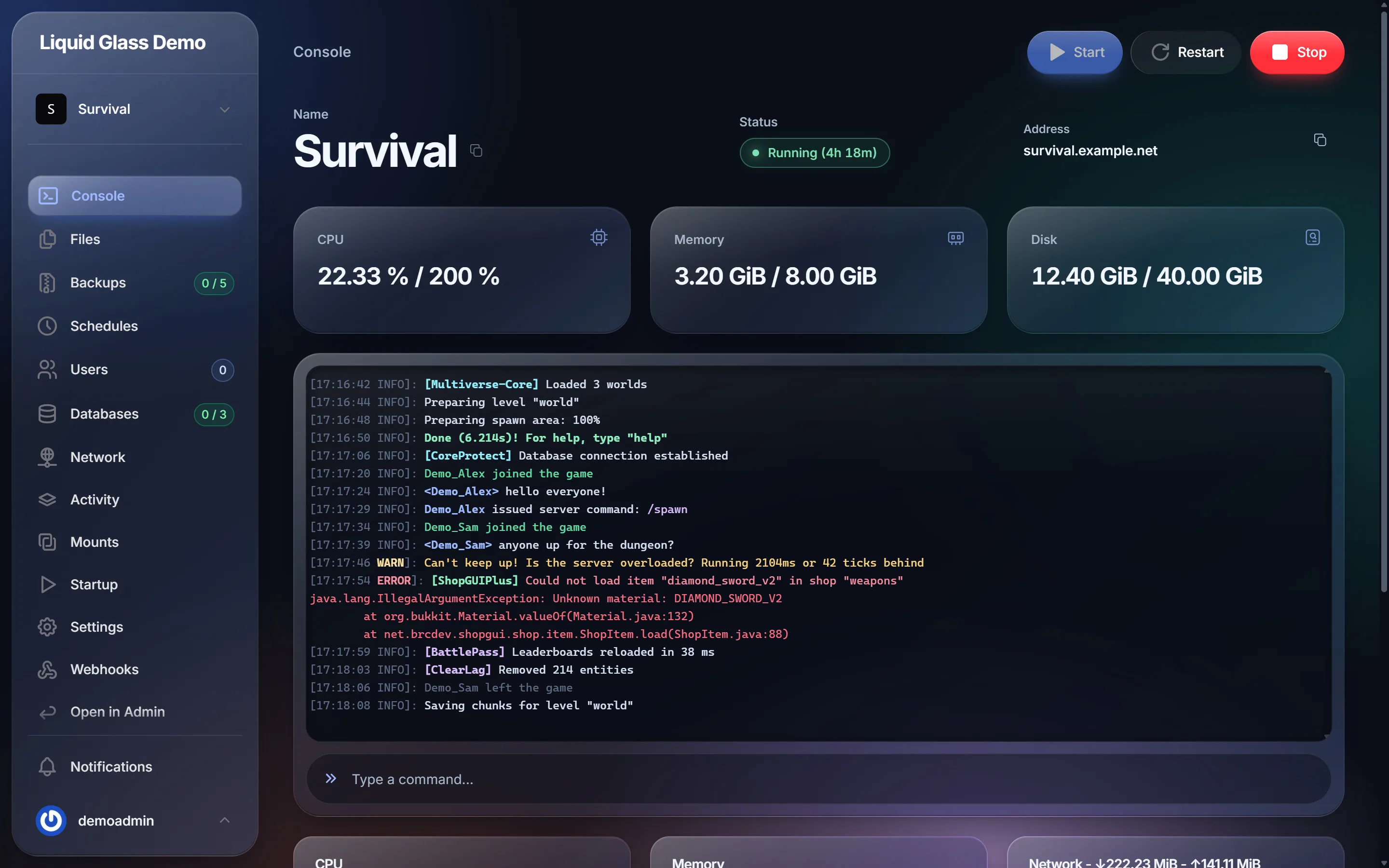Click the disk icon in the Disk card

click(1313, 237)
